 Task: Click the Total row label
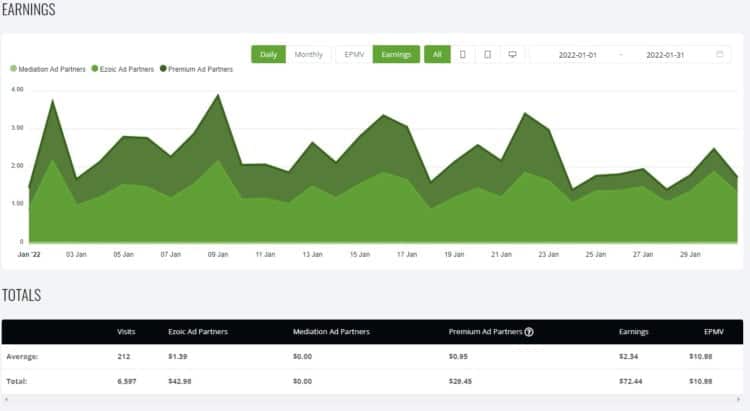point(16,381)
